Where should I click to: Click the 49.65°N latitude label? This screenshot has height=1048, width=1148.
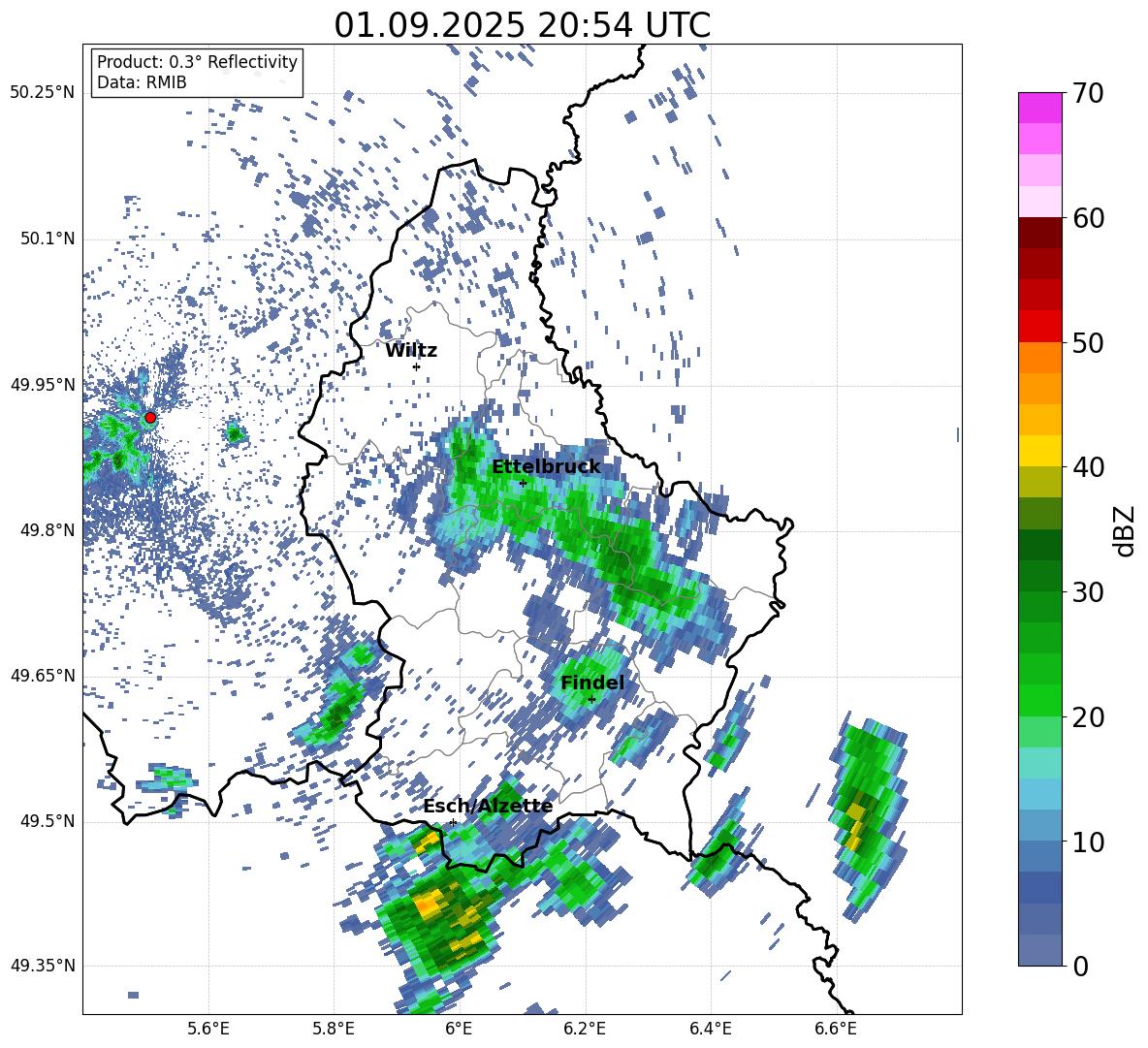[42, 676]
